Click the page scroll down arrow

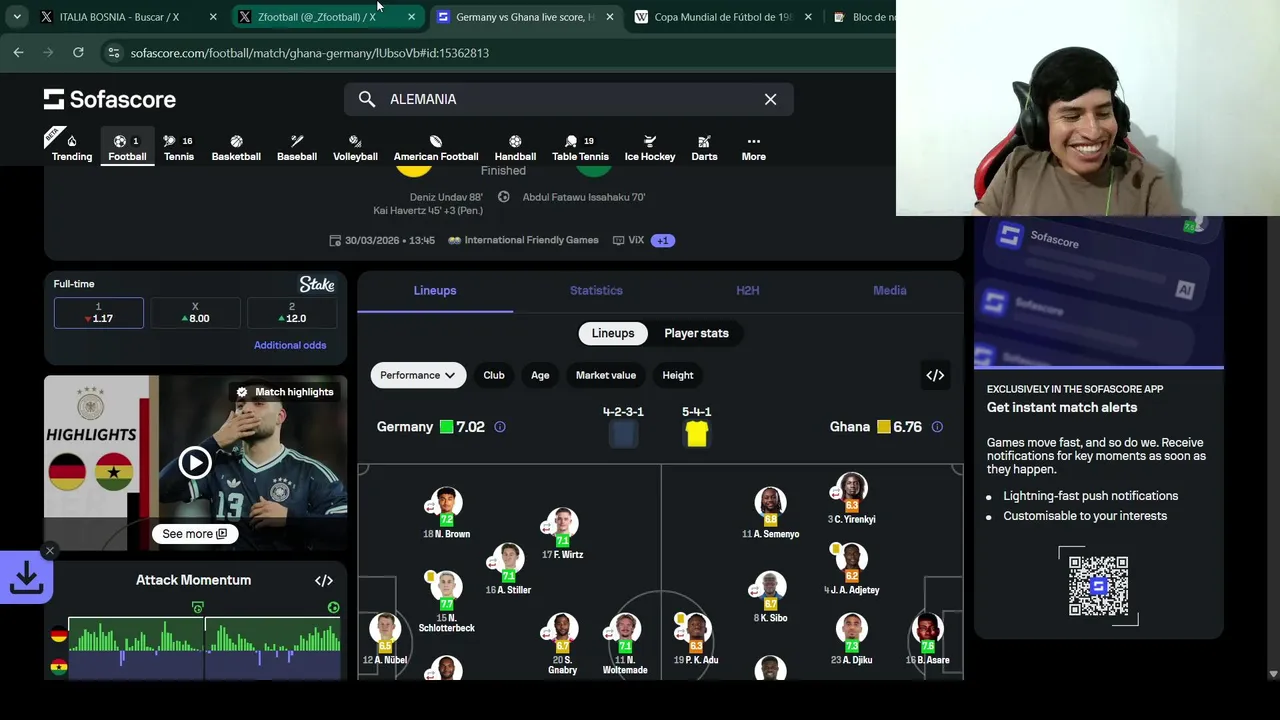coord(1272,675)
